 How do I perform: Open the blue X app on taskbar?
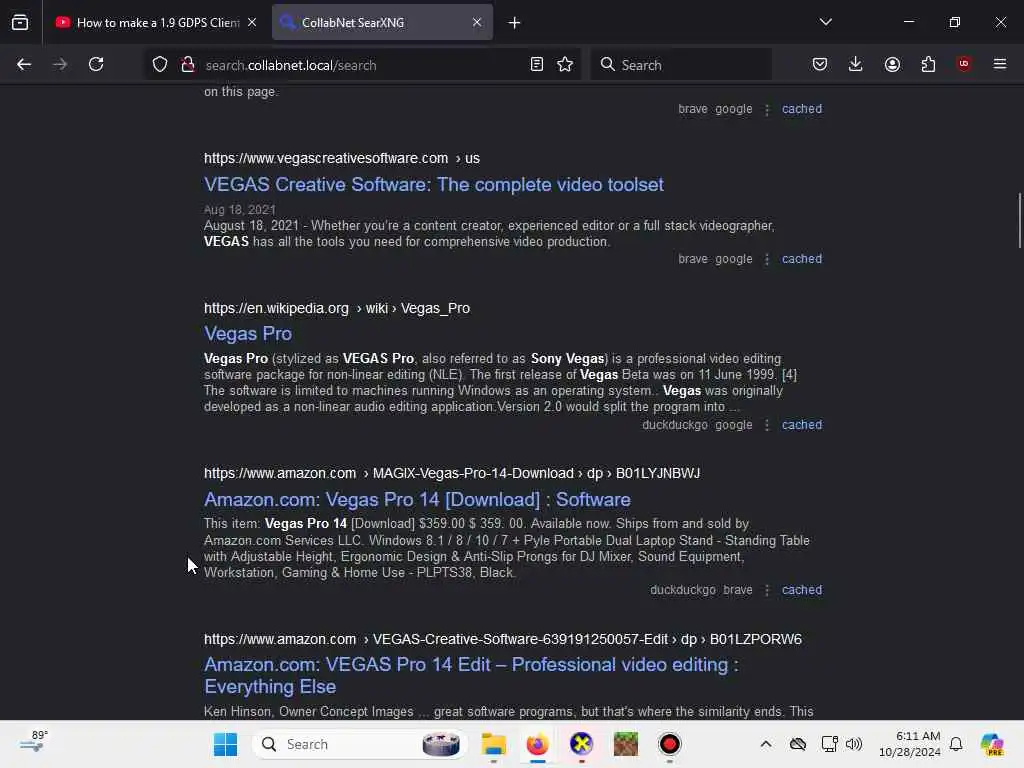pos(581,744)
